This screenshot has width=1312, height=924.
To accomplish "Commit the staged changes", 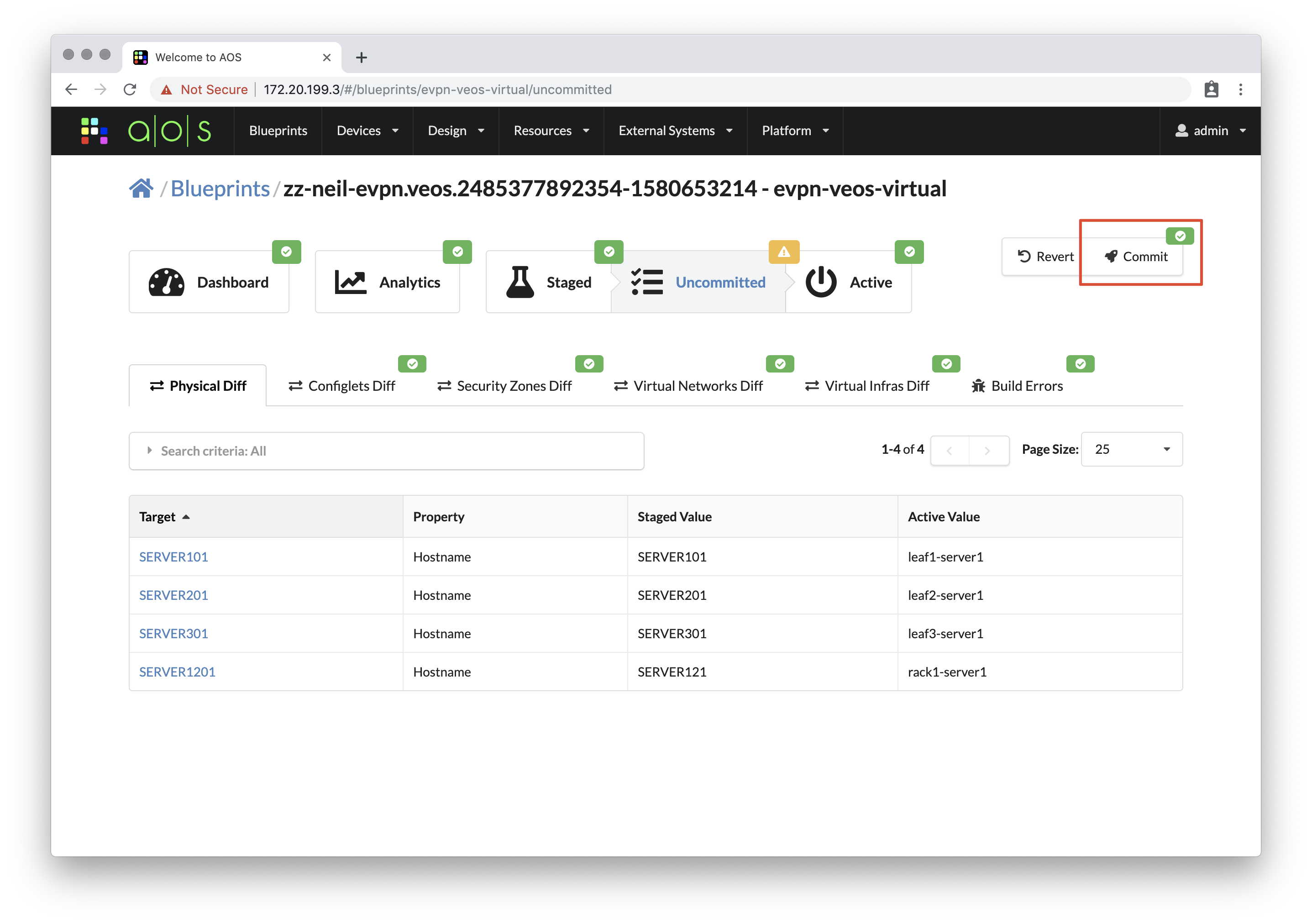I will pos(1136,257).
